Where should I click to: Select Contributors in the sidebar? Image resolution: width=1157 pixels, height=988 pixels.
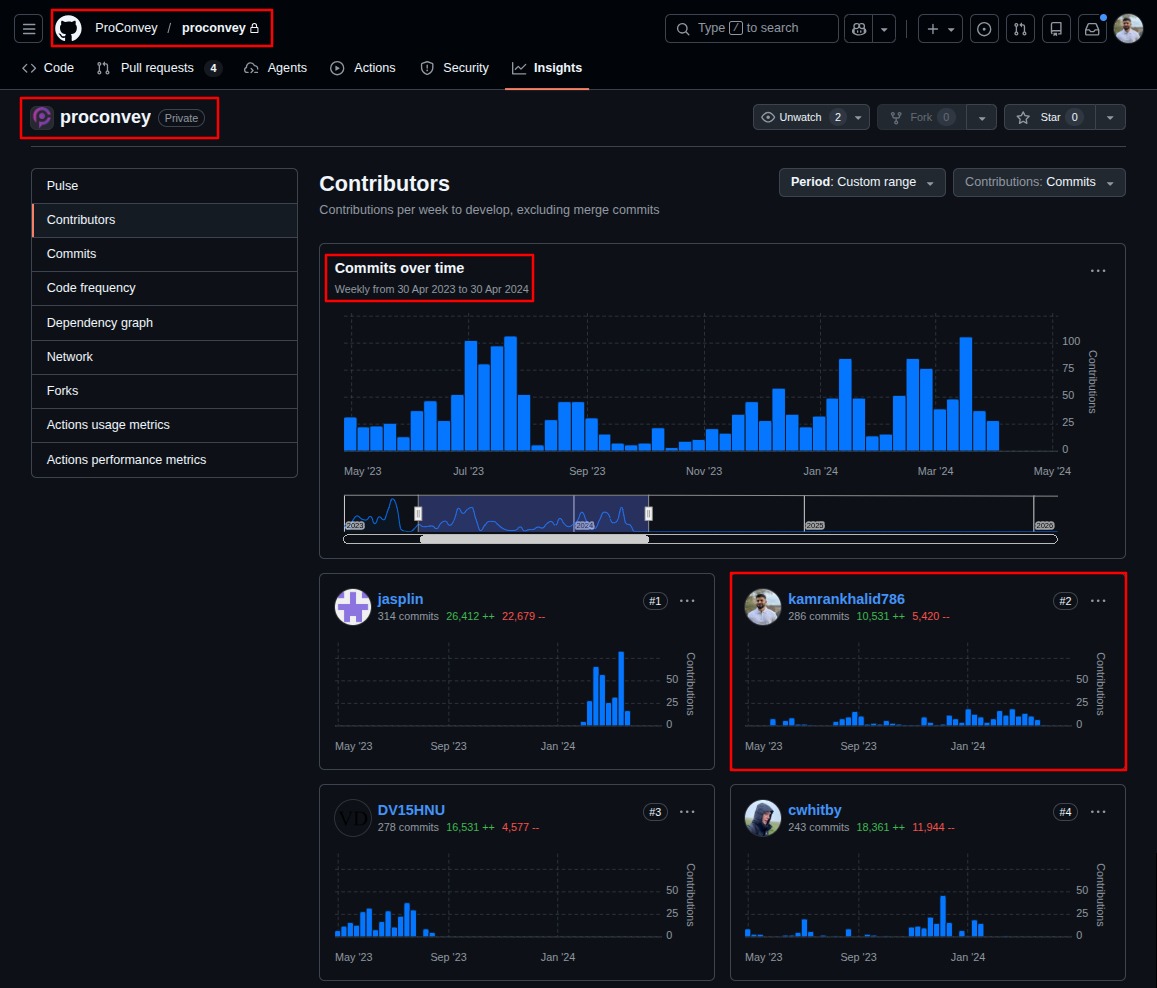(165, 220)
